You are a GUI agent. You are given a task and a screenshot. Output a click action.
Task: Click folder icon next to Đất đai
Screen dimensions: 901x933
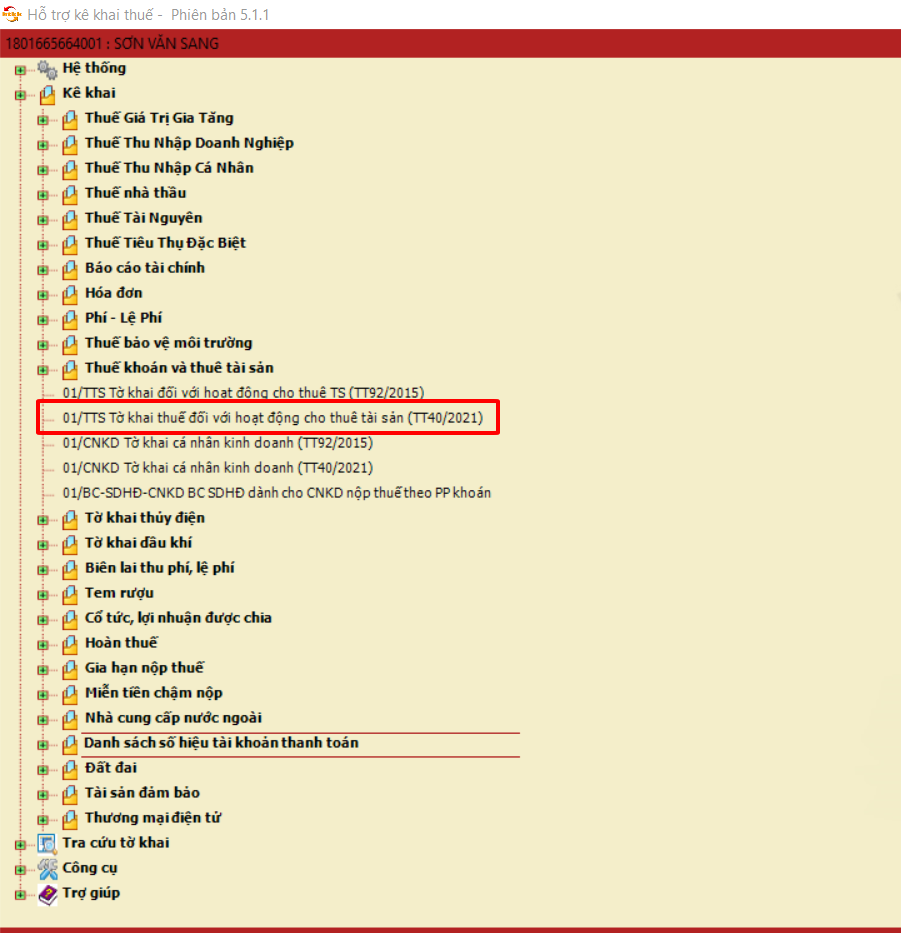tap(69, 769)
